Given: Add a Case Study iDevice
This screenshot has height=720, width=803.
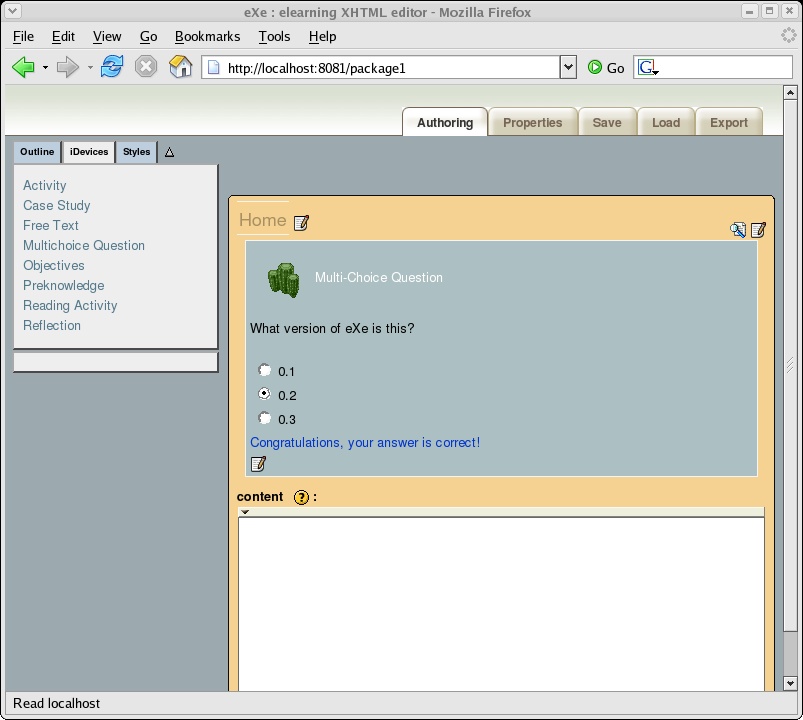Looking at the screenshot, I should (x=57, y=205).
